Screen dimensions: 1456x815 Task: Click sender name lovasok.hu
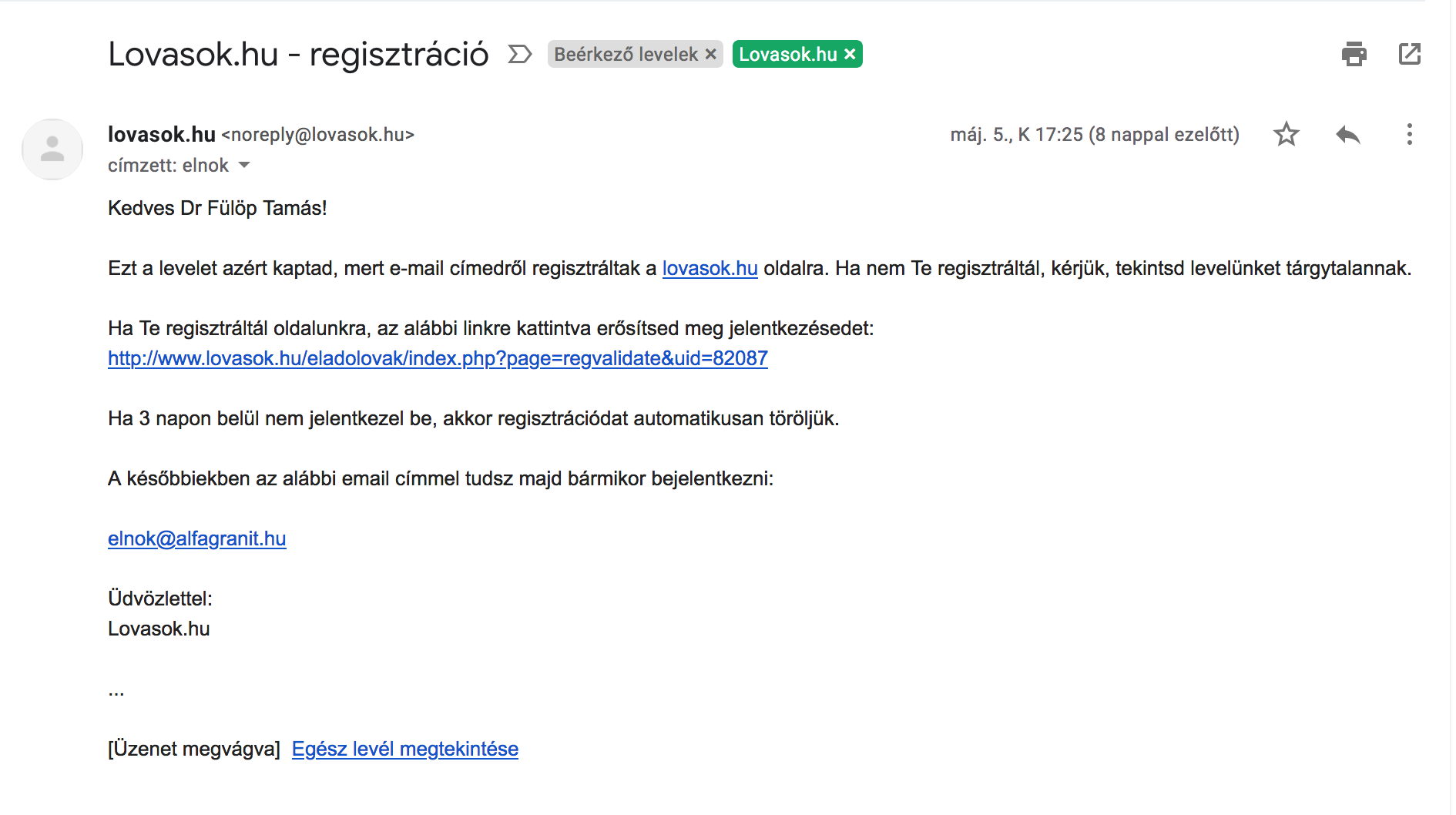pos(162,135)
